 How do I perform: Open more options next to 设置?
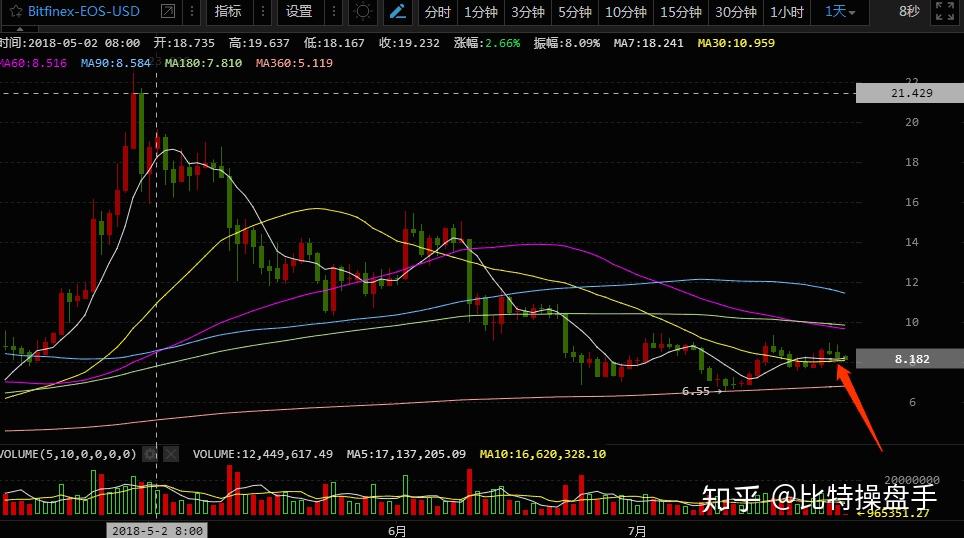[333, 12]
